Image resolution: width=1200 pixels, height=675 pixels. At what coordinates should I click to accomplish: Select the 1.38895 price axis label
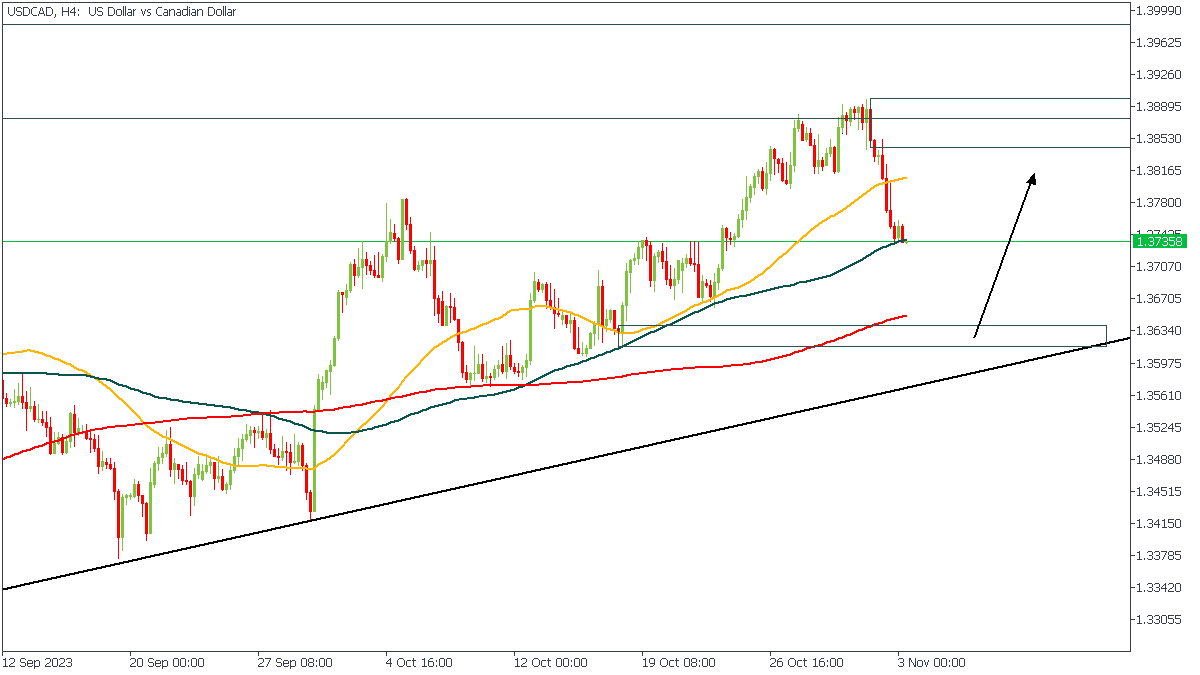point(1160,106)
